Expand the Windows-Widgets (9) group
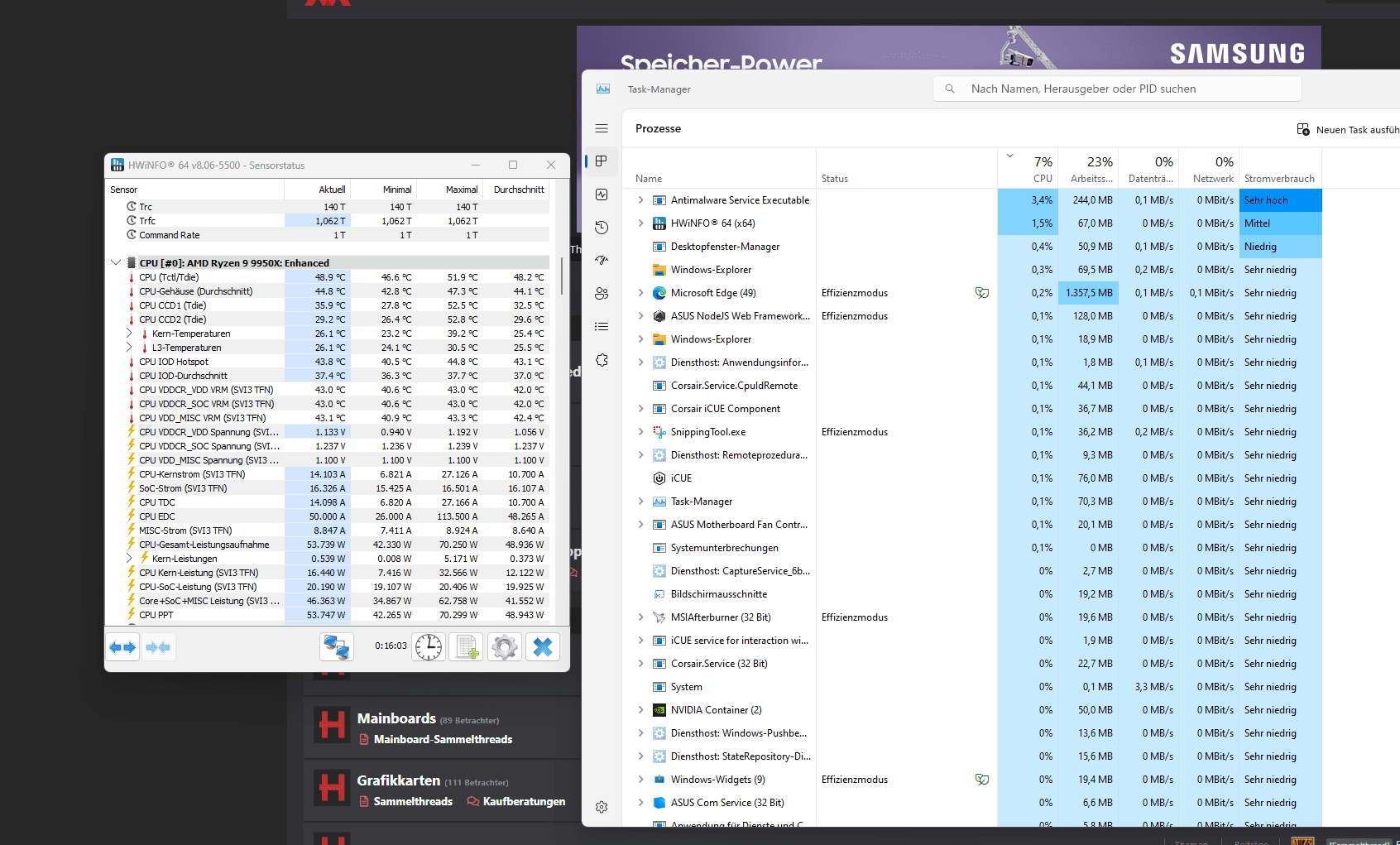Image resolution: width=1400 pixels, height=845 pixels. (x=640, y=780)
